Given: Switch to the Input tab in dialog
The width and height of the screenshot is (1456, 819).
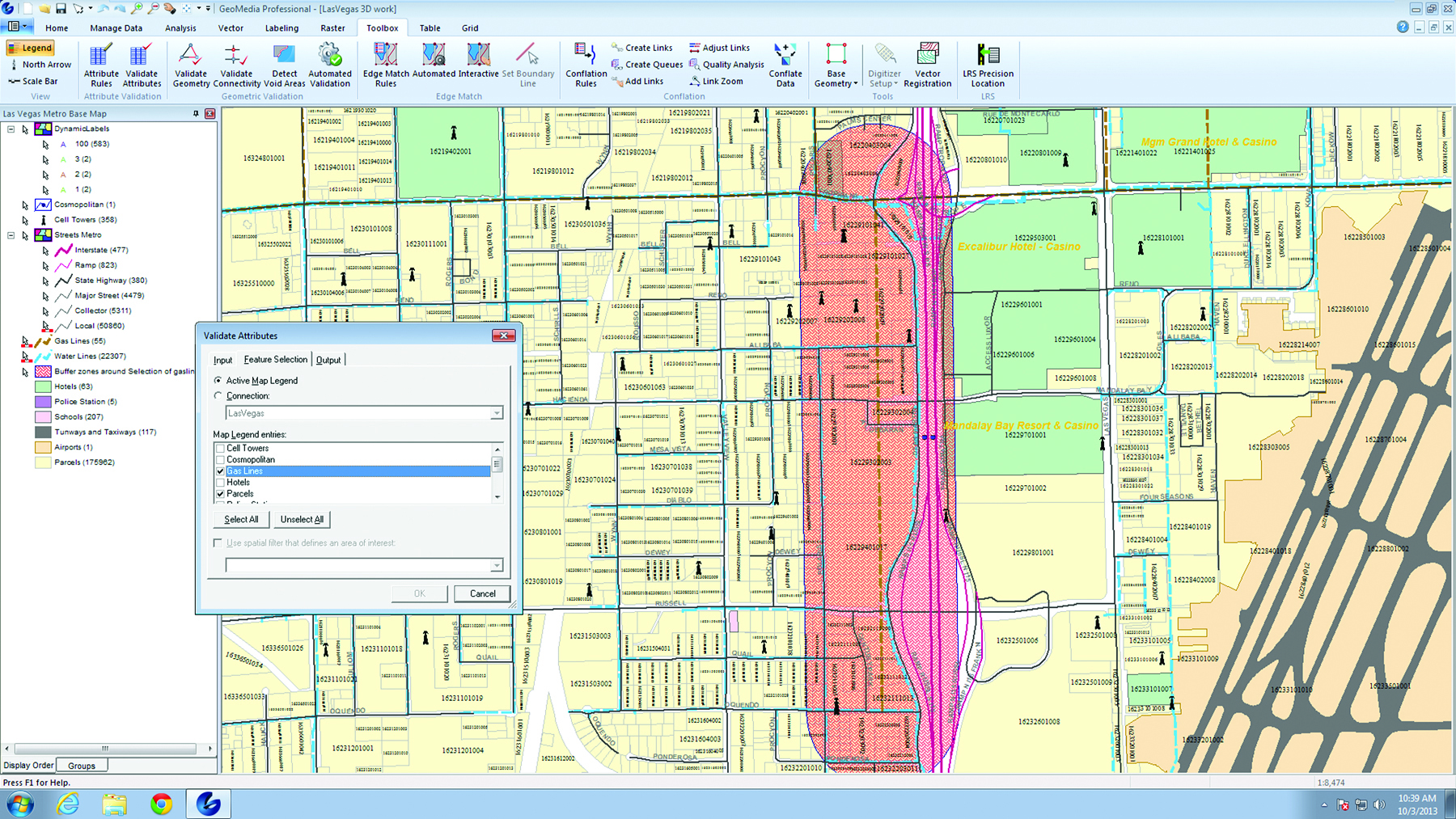Looking at the screenshot, I should [x=222, y=360].
